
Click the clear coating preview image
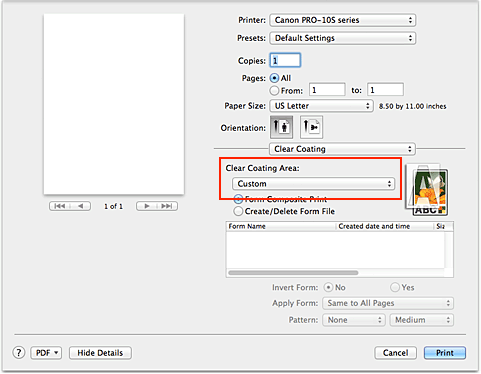point(427,190)
